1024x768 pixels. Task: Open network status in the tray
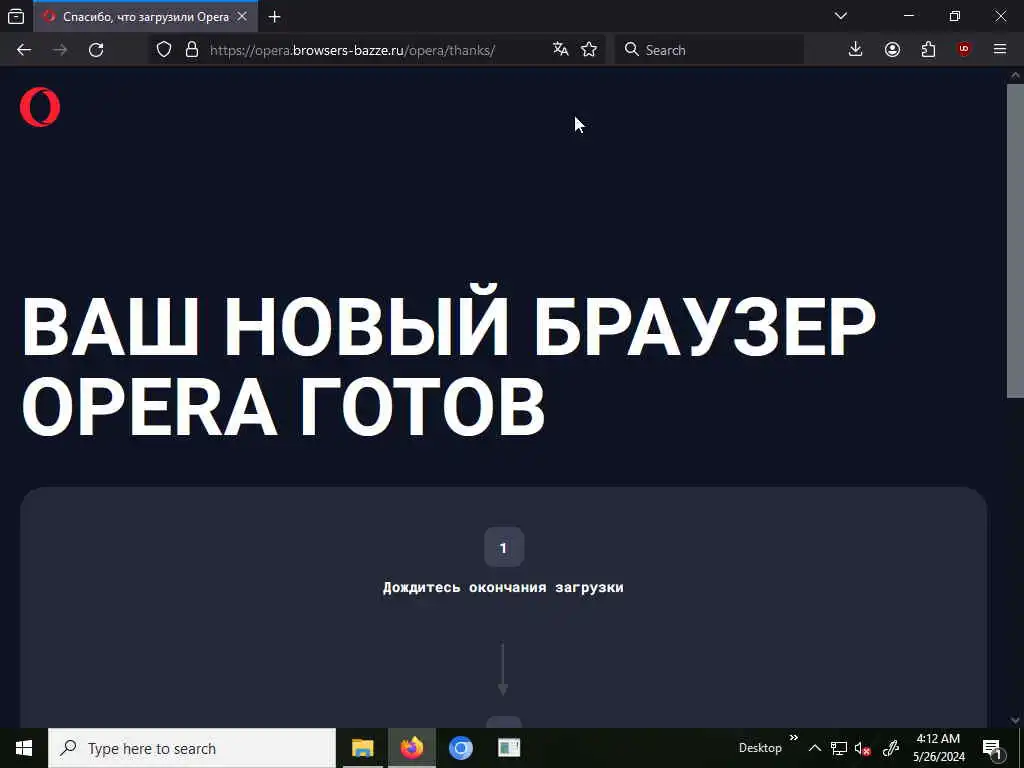click(x=839, y=748)
